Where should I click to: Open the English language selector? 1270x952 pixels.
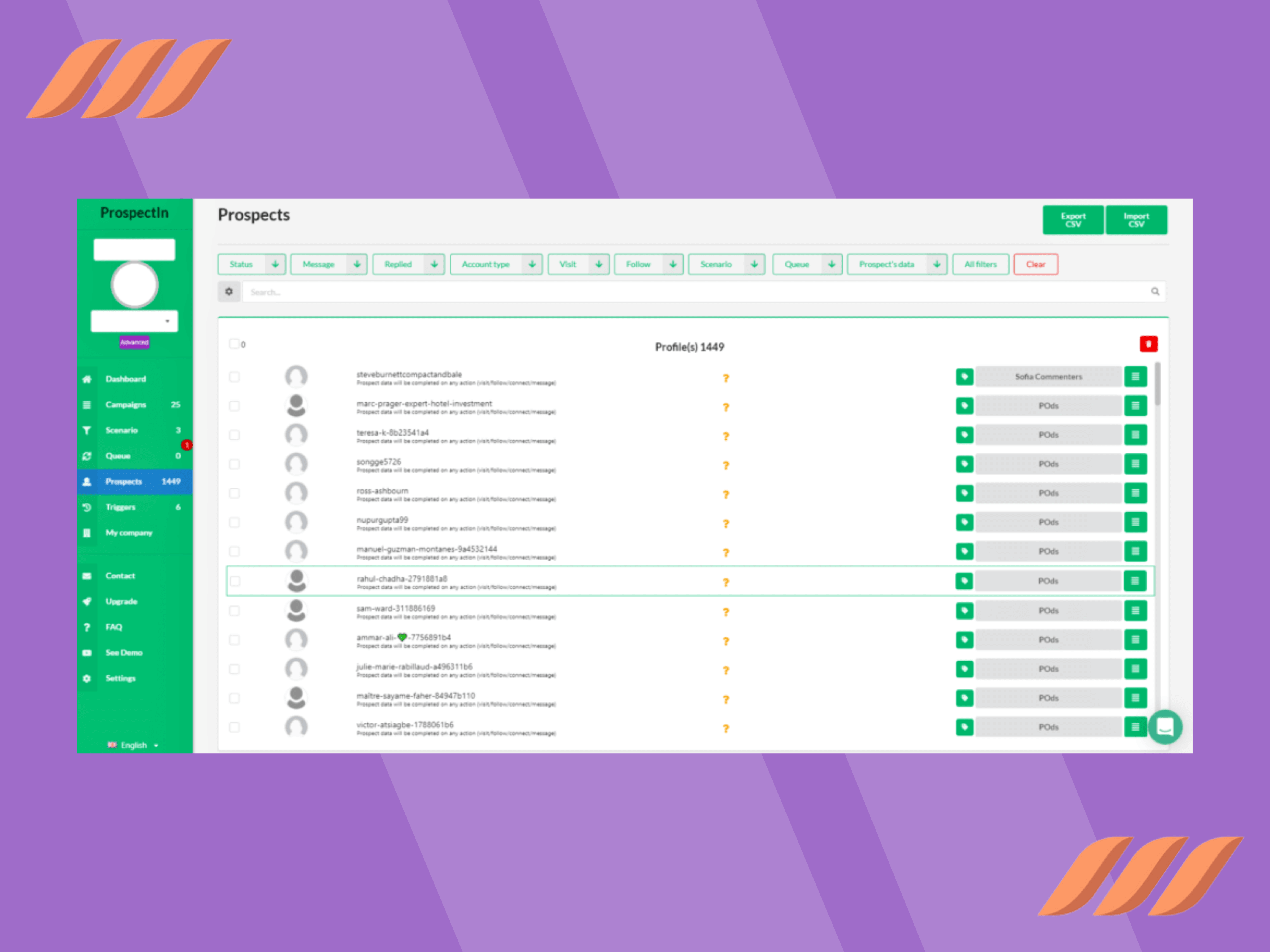point(133,745)
